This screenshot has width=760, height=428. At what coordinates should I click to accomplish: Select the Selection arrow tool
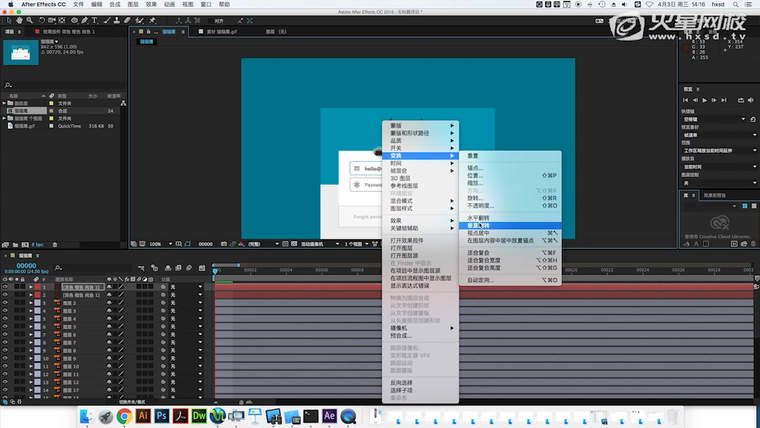(8, 19)
